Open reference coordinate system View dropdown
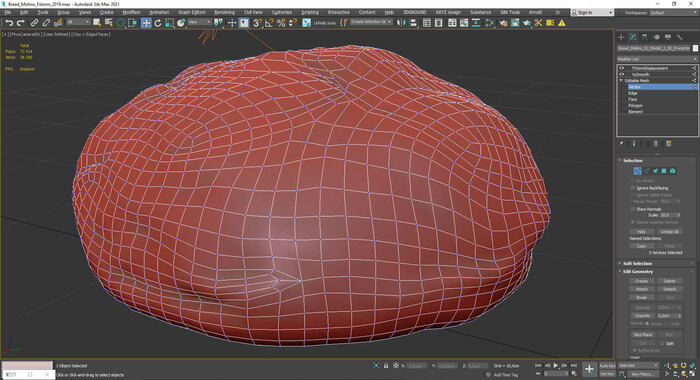The width and height of the screenshot is (700, 380). (199, 22)
